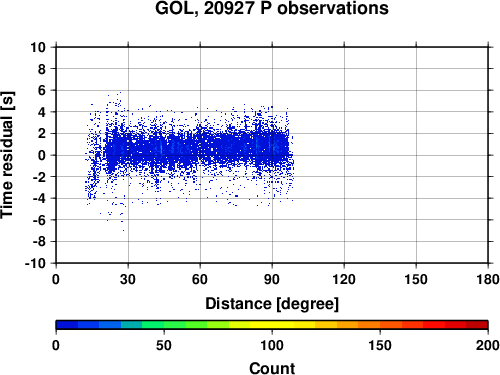Click the "Time residual [s]" axis label
500x375 pixels.
click(x=7, y=155)
